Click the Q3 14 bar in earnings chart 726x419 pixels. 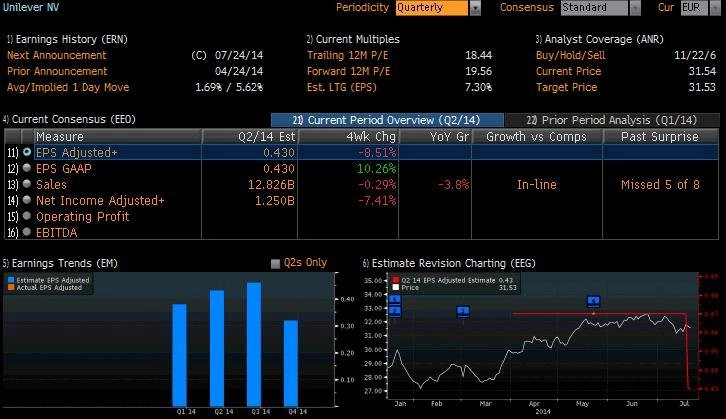click(x=254, y=344)
